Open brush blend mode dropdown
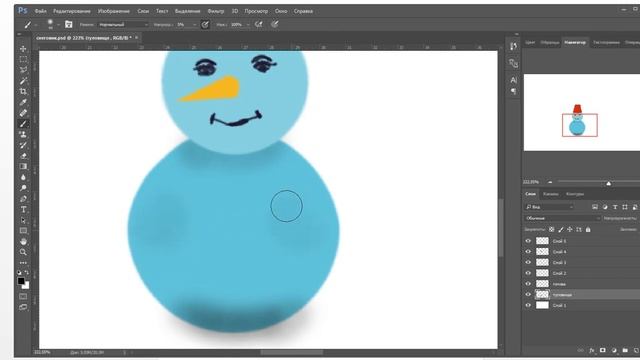Image resolution: width=640 pixels, height=360 pixels. [x=124, y=24]
